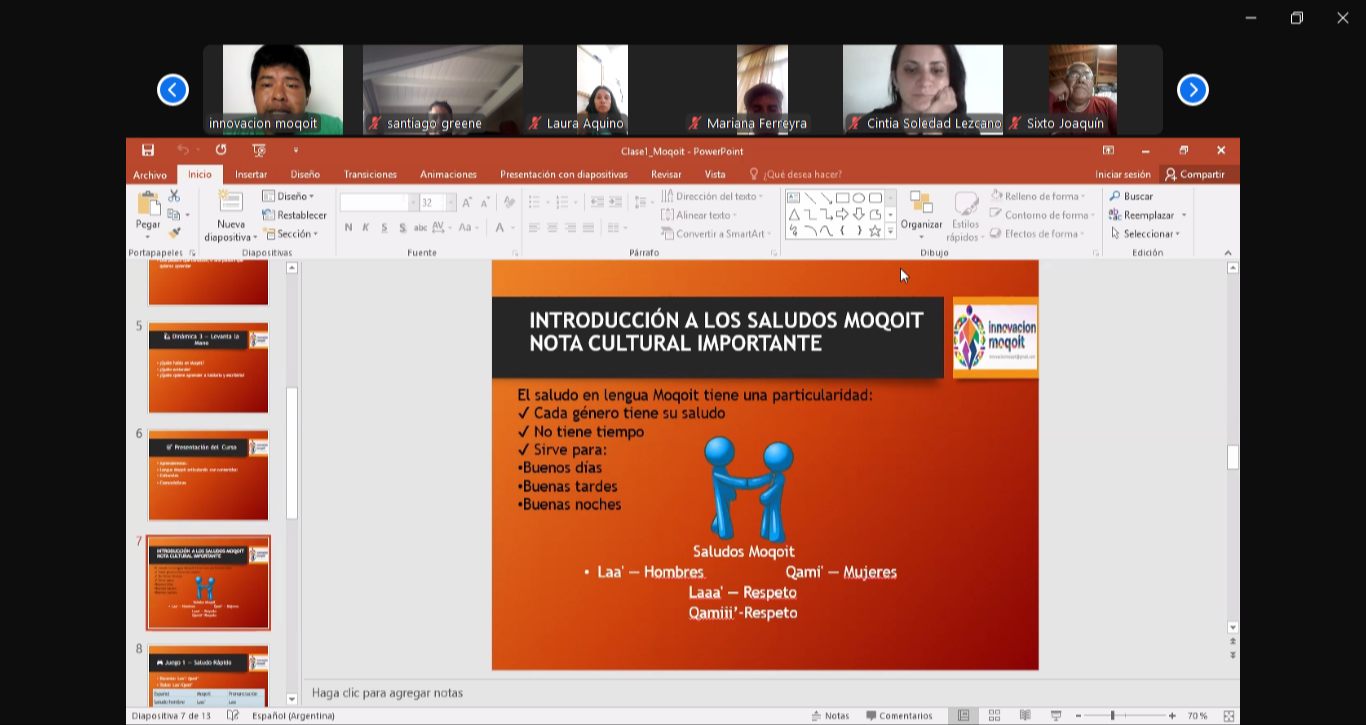Open the font size dropdown

point(450,203)
